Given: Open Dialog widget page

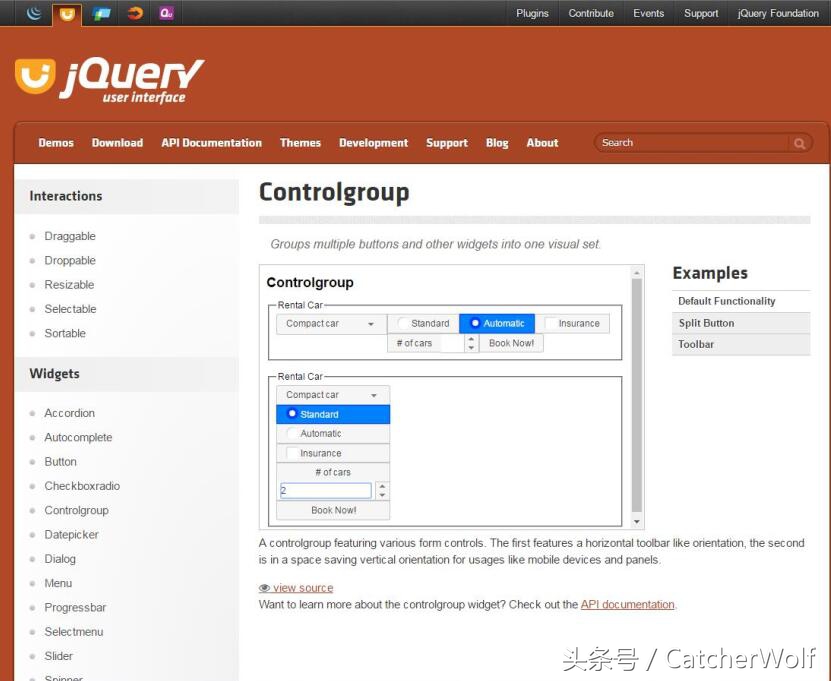Looking at the screenshot, I should click(x=60, y=559).
